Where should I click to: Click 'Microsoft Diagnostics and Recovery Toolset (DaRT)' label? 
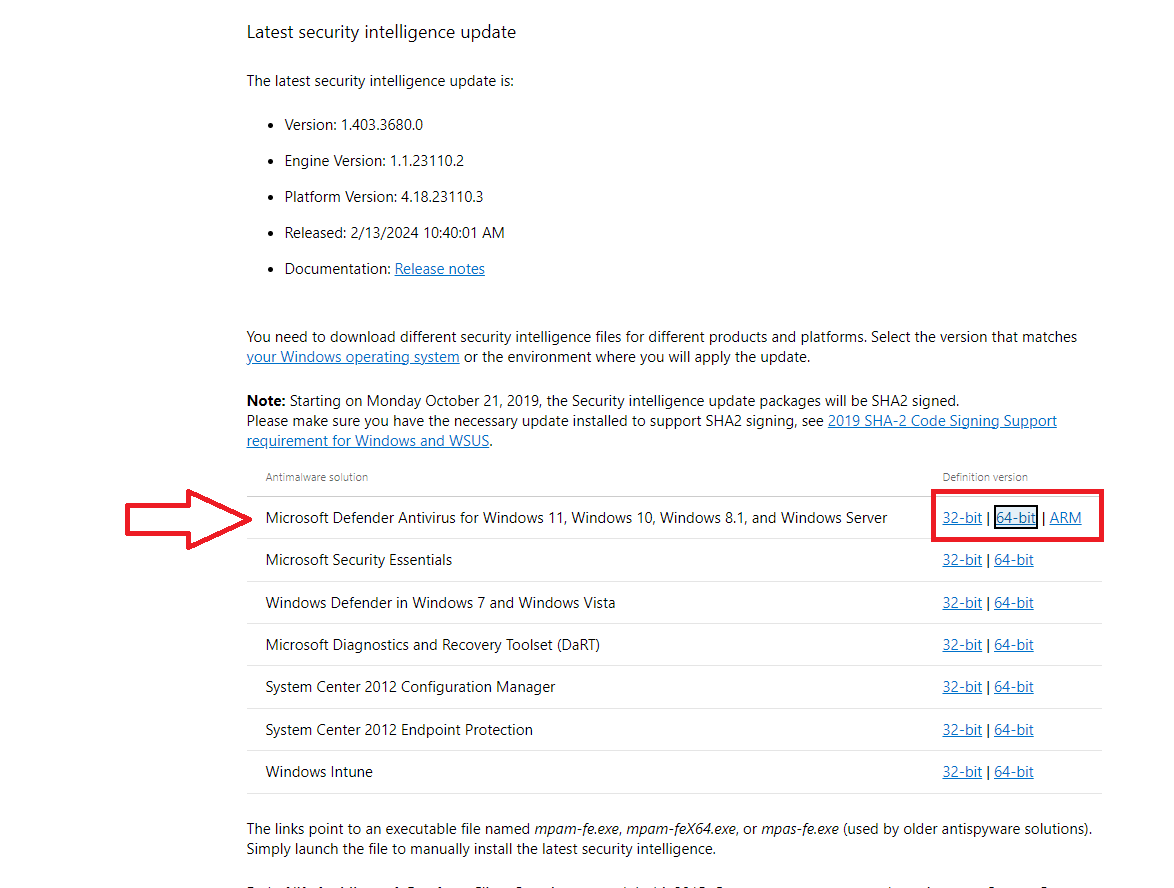click(433, 645)
